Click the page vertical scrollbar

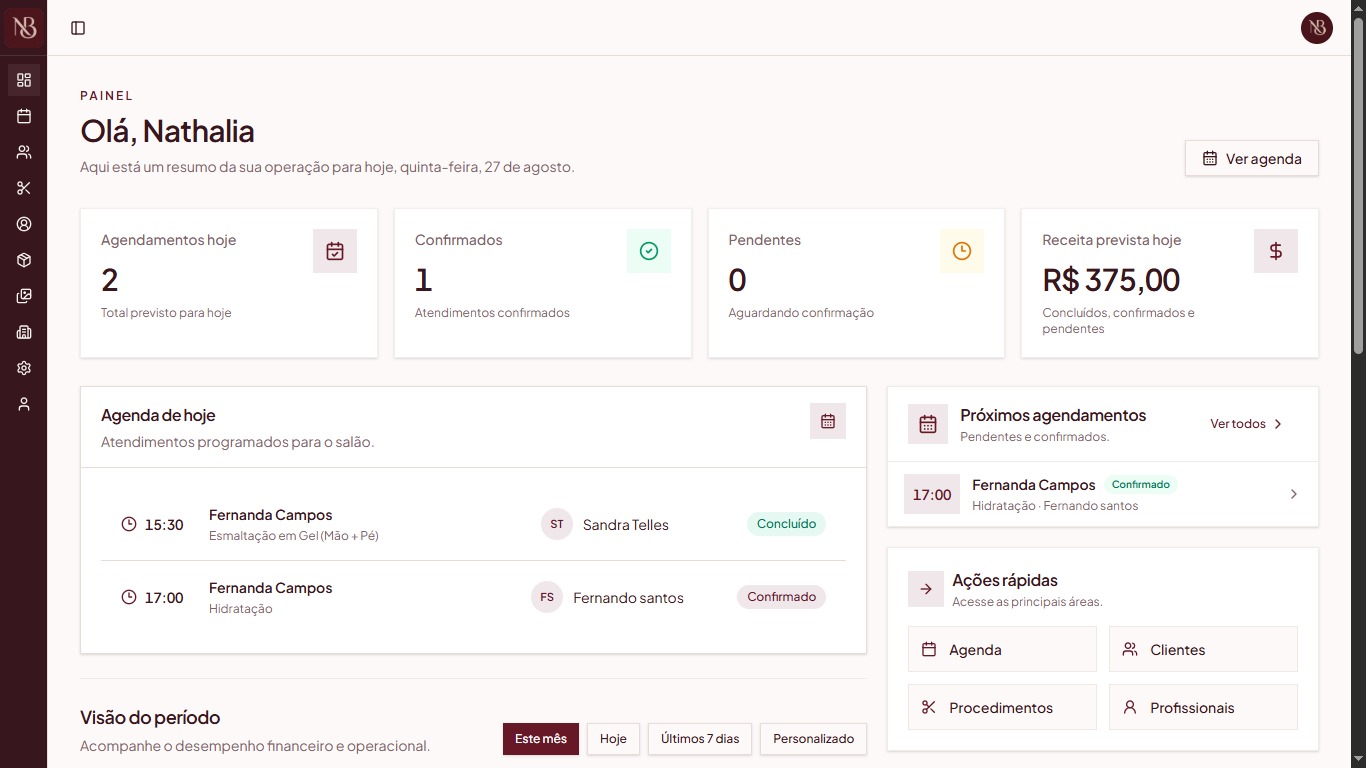tap(1358, 186)
